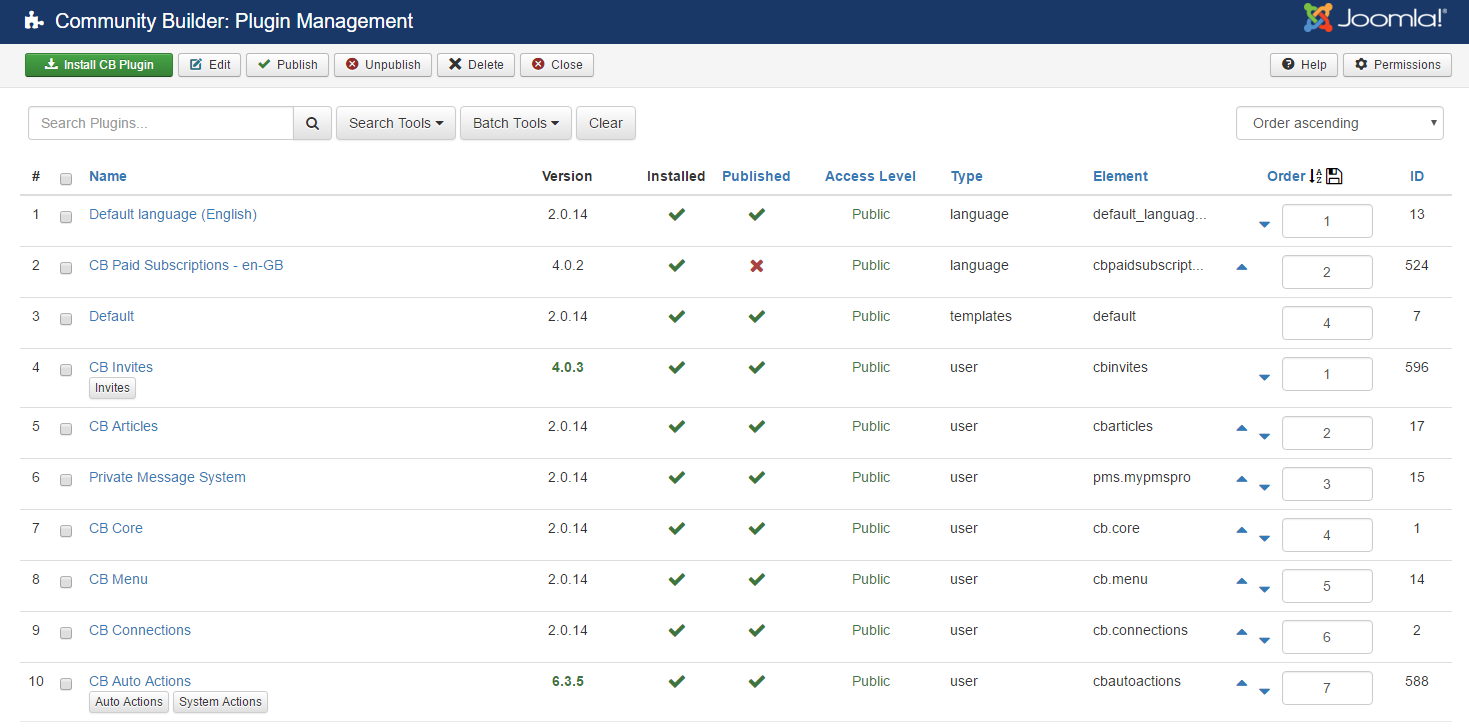
Task: Check the select-all checkbox in header
Action: (66, 180)
